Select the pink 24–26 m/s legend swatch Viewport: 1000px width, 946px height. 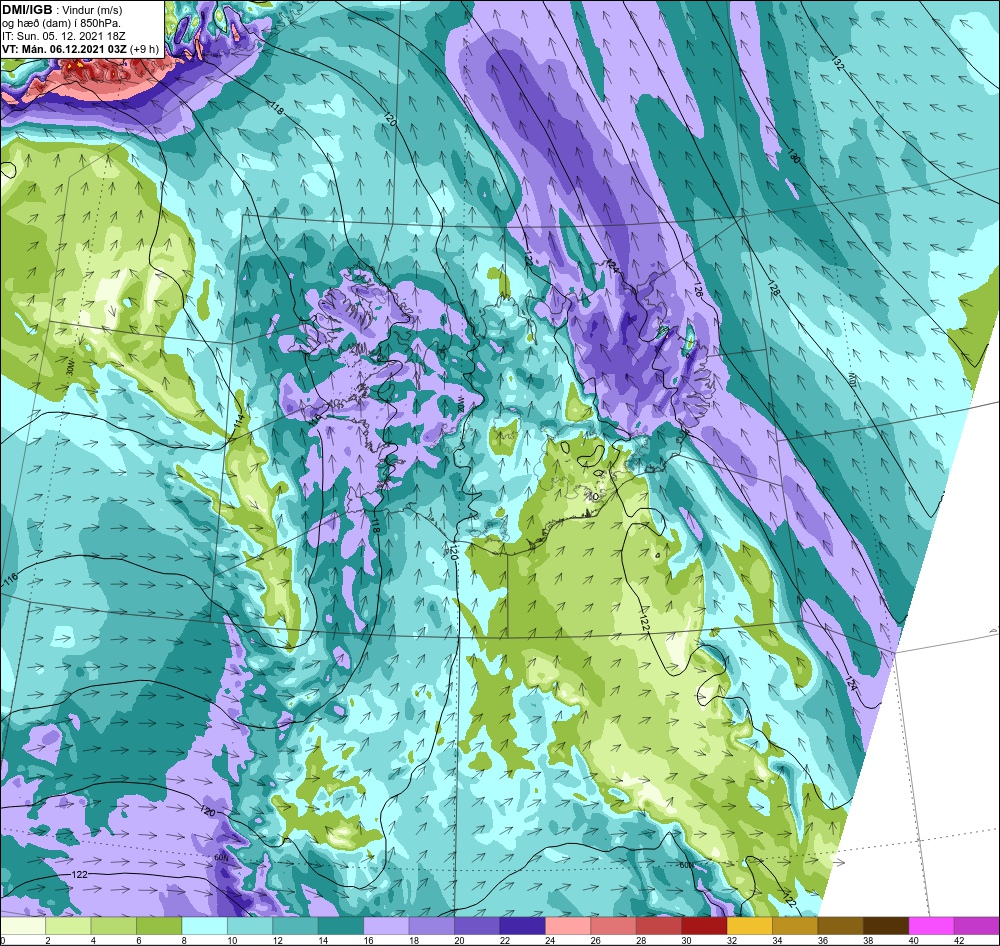pos(568,925)
